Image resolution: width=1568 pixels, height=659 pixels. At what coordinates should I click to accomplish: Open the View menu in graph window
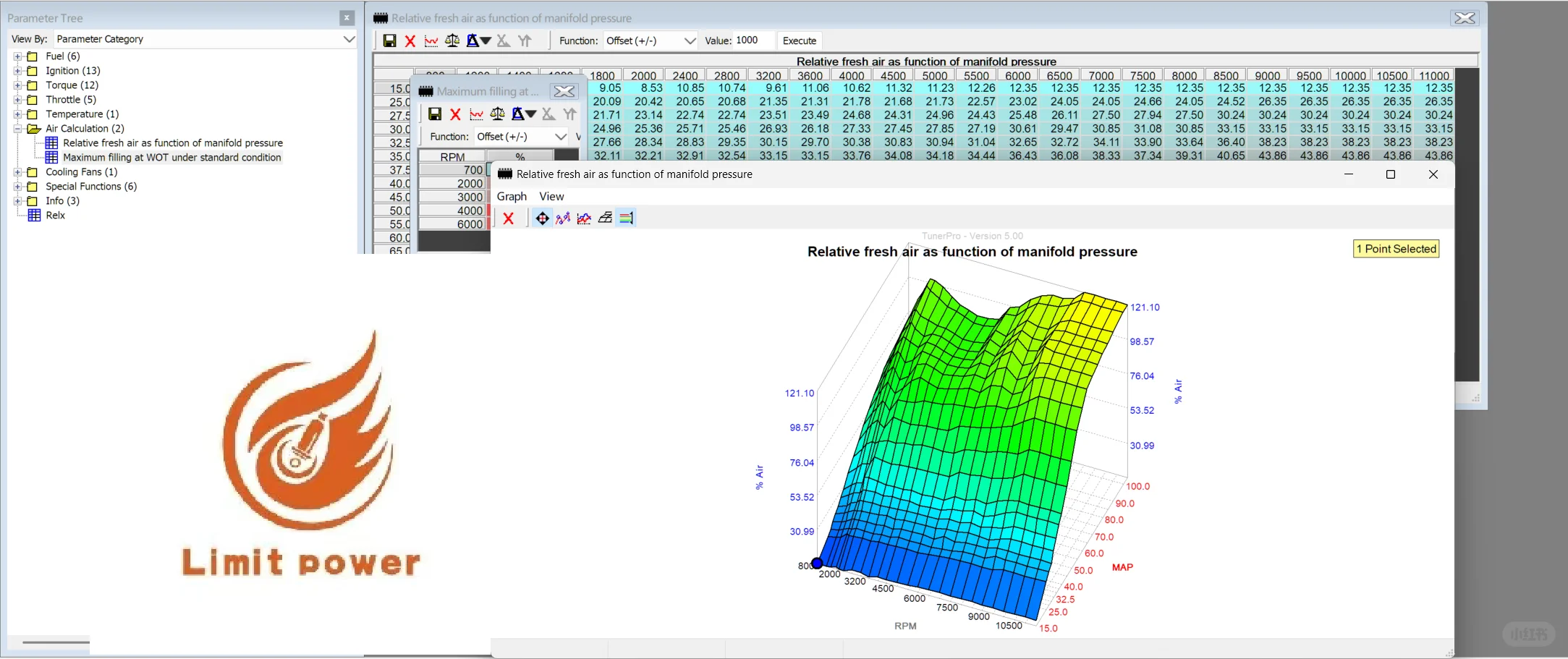click(x=551, y=197)
